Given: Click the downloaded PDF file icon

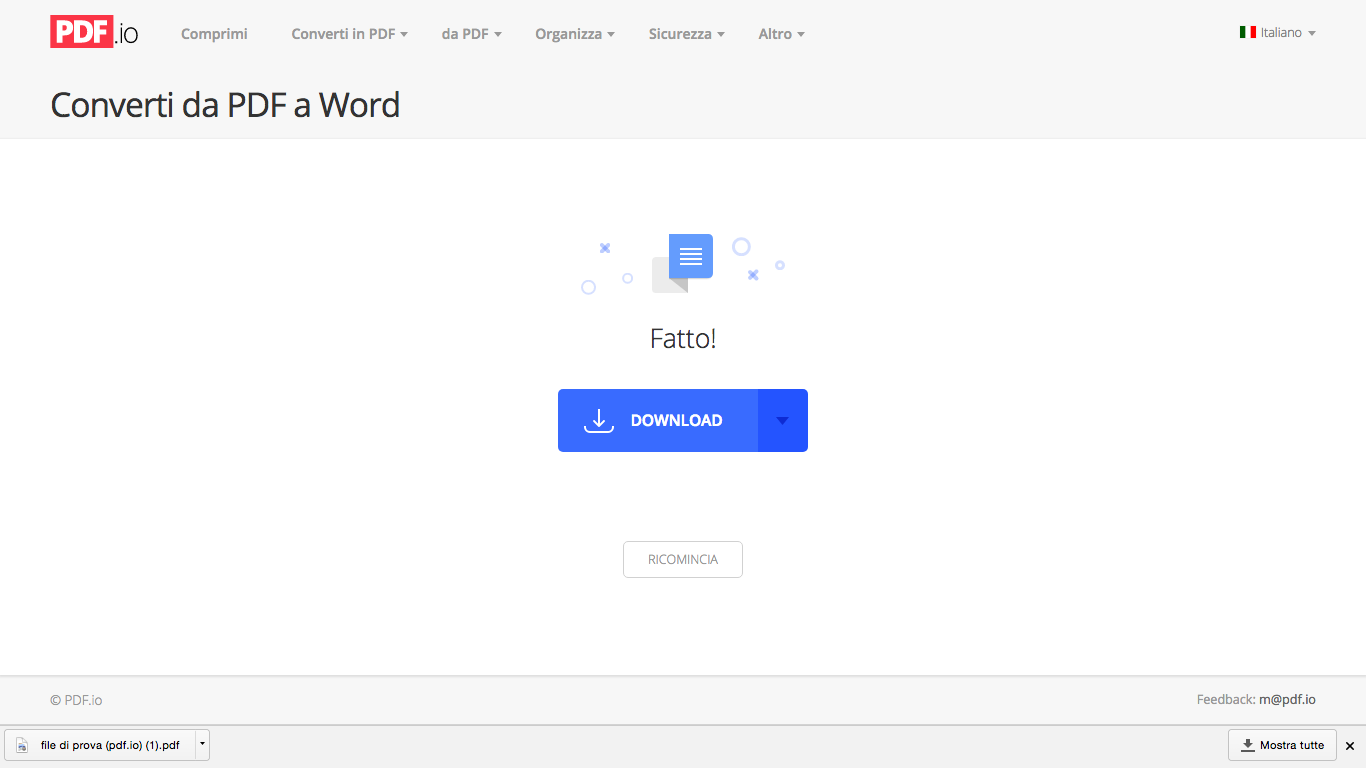Looking at the screenshot, I should [x=22, y=745].
